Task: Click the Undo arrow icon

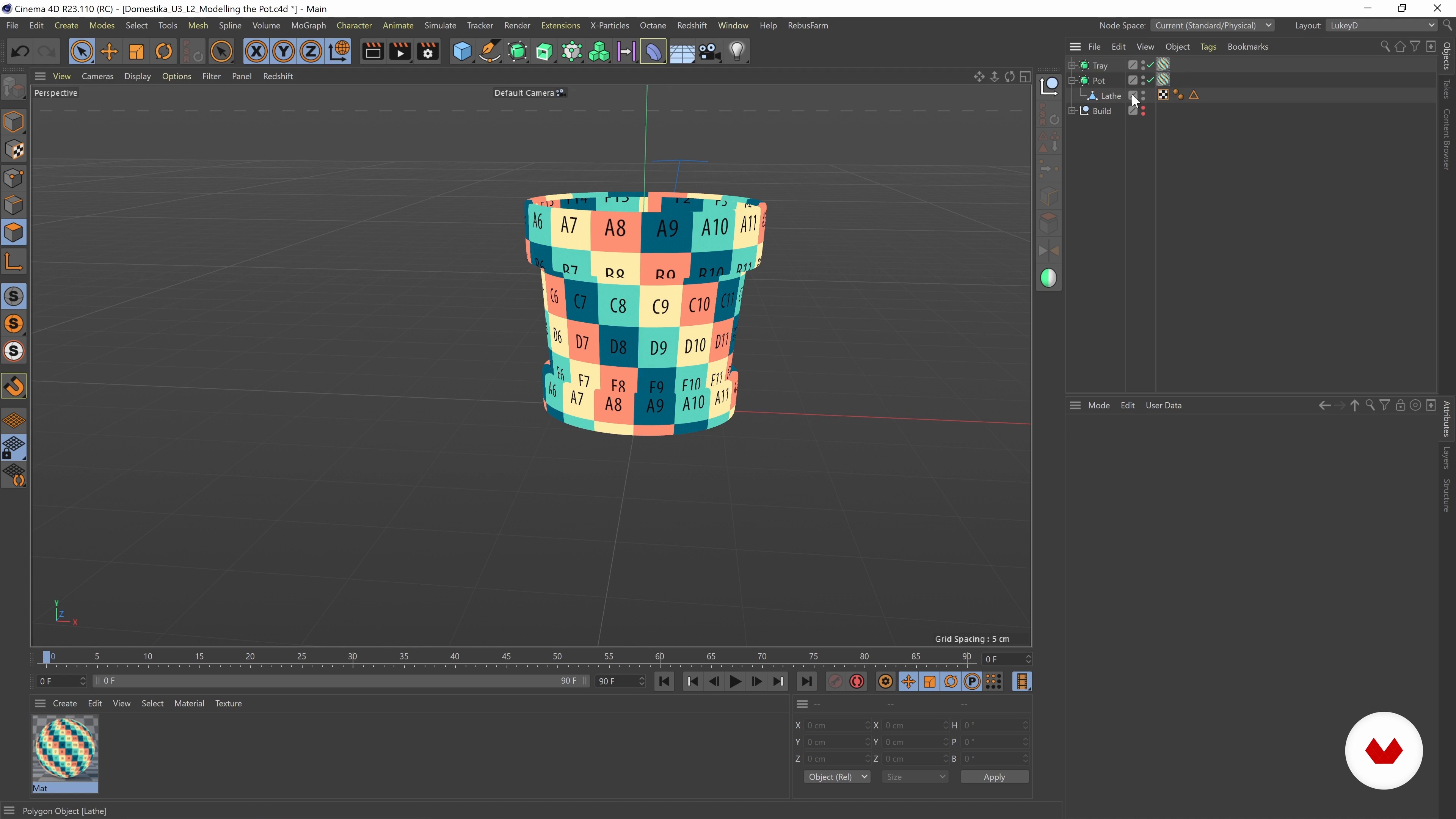Action: pos(20,52)
